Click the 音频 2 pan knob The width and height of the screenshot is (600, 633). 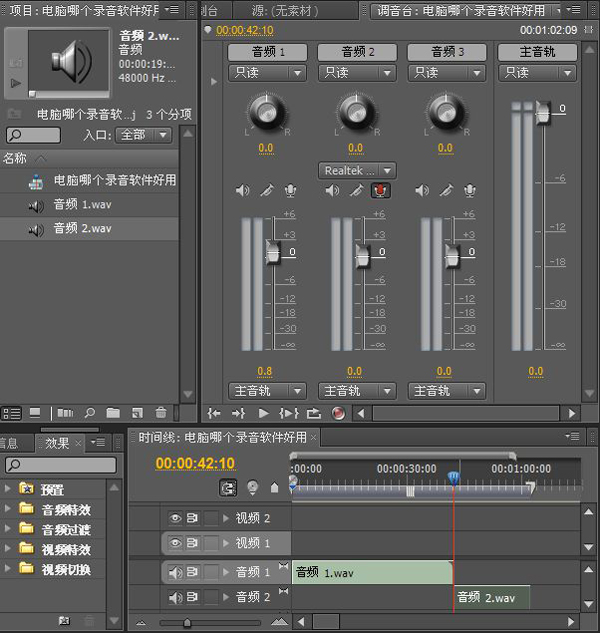356,111
